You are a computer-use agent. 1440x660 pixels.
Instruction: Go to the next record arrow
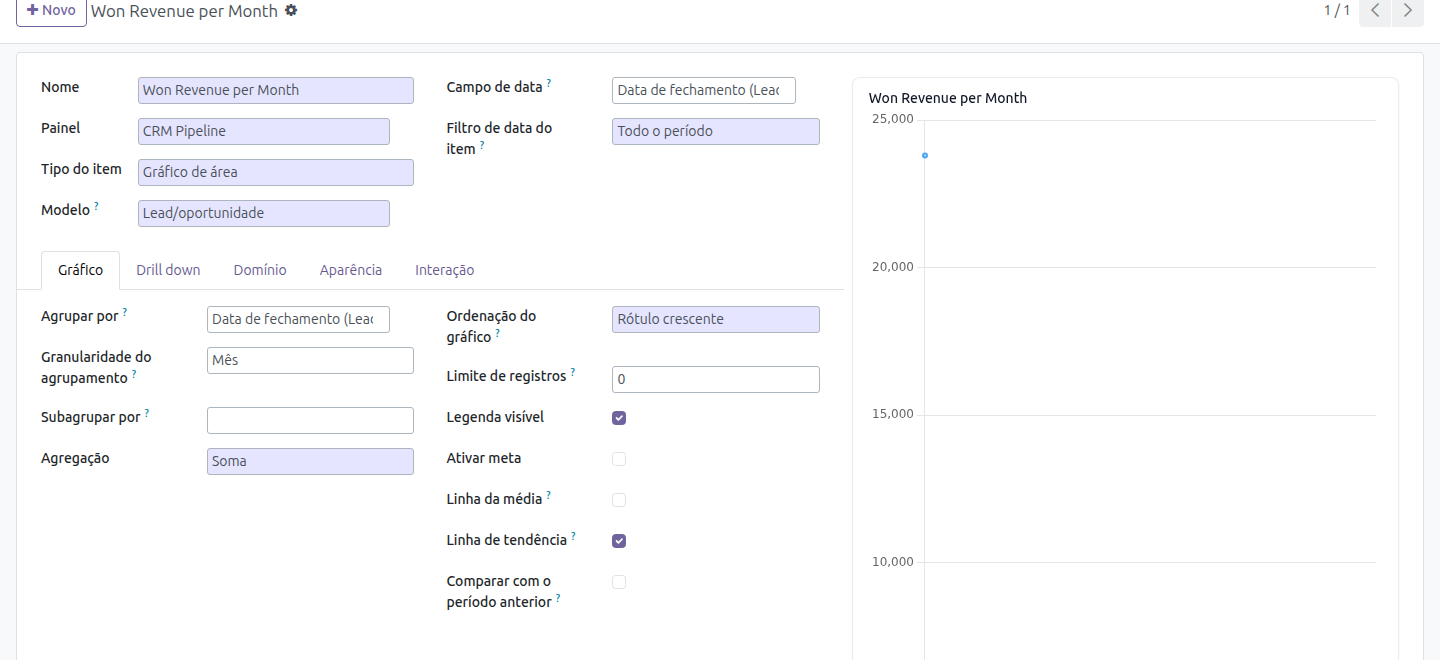[1408, 11]
